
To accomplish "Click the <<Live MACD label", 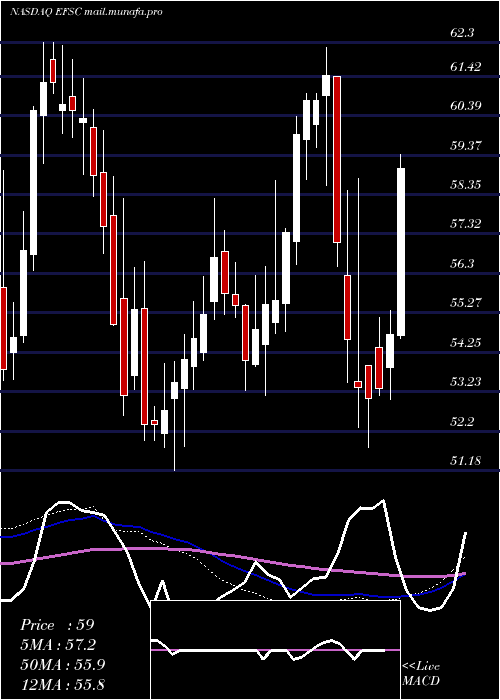I will pyautogui.click(x=421, y=673).
